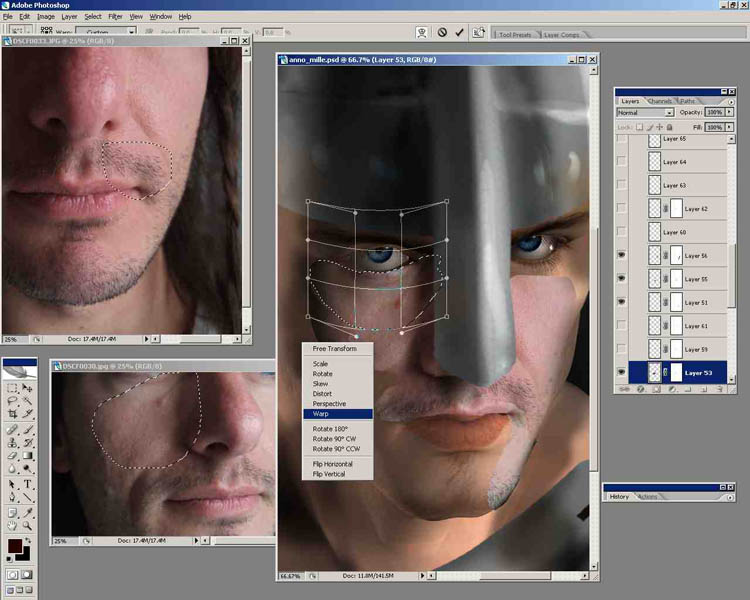Select the Lasso tool in the toolbox
Screen dimensions: 750x600
tap(11, 400)
